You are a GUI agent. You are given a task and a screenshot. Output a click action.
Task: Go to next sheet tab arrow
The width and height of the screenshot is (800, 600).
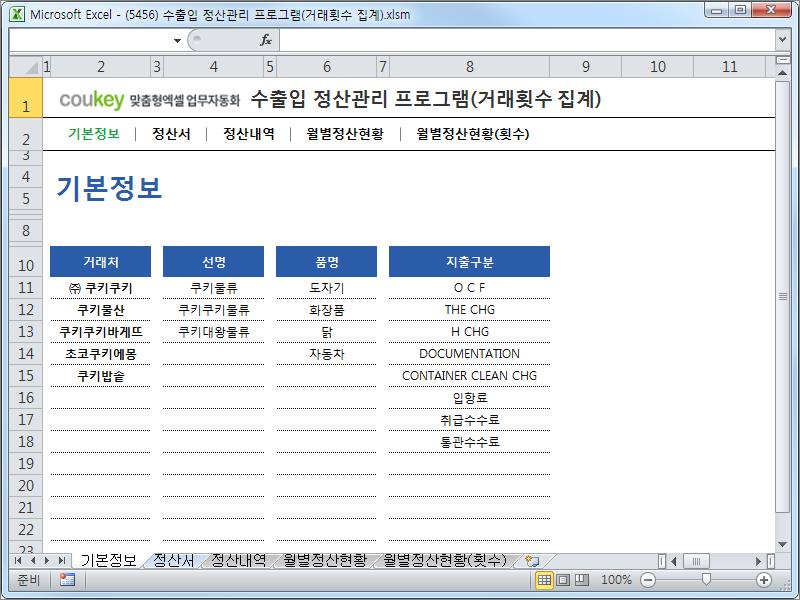[47, 561]
